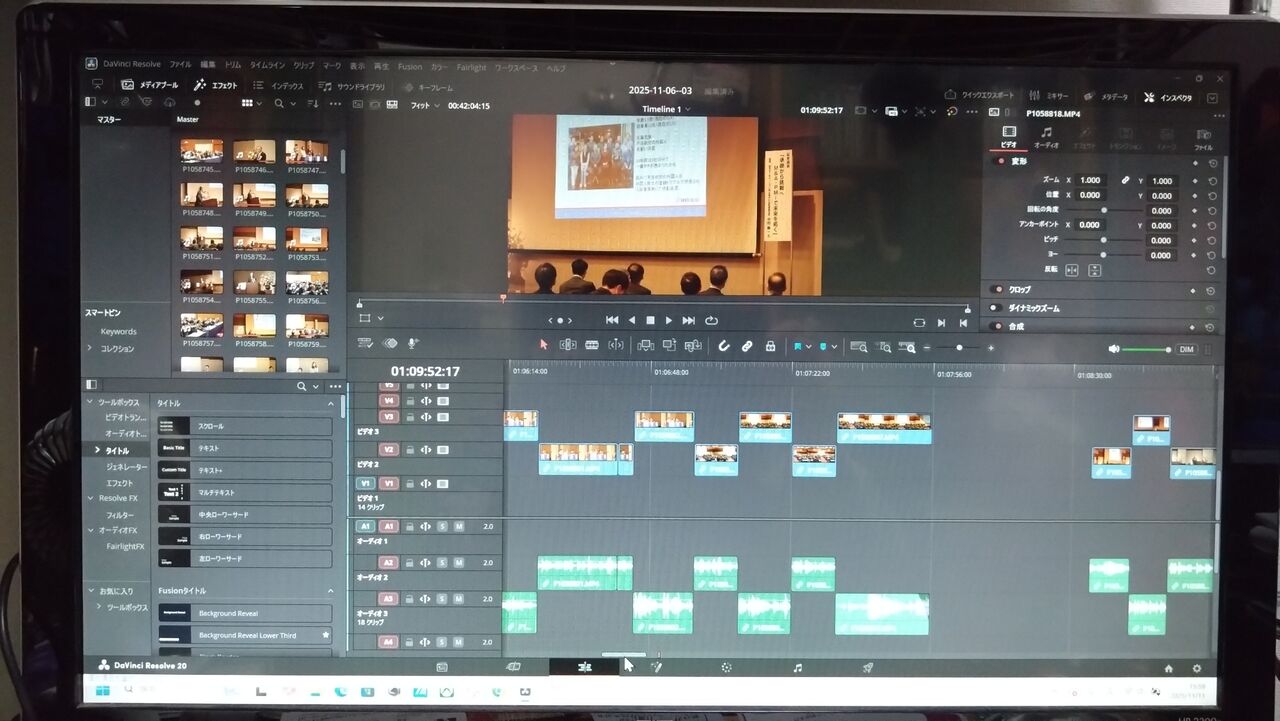1280x721 pixels.
Task: Expand the ツールボックス favorites tree item
Action: tap(98, 607)
